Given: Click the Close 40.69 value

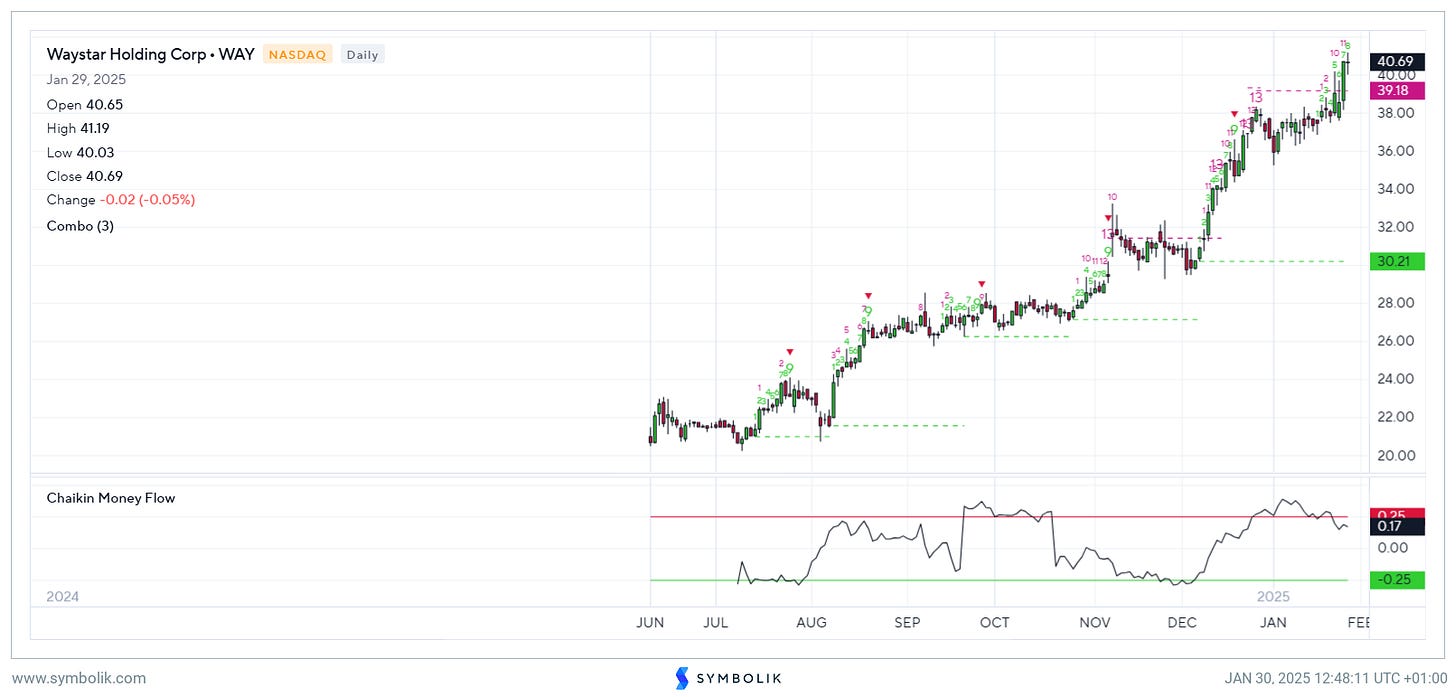Looking at the screenshot, I should (87, 176).
